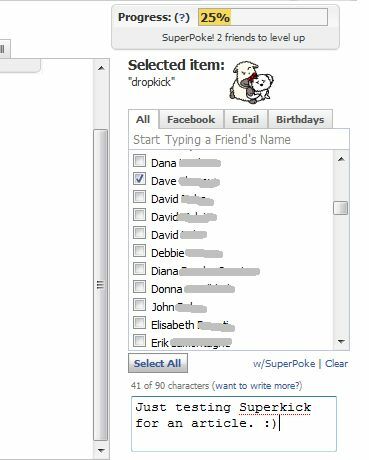Open the progress help question mark
Viewport: 369px width, 460px height.
click(182, 17)
